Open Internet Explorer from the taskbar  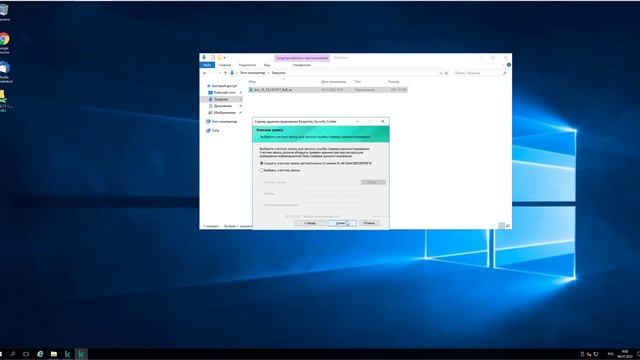click(40, 354)
